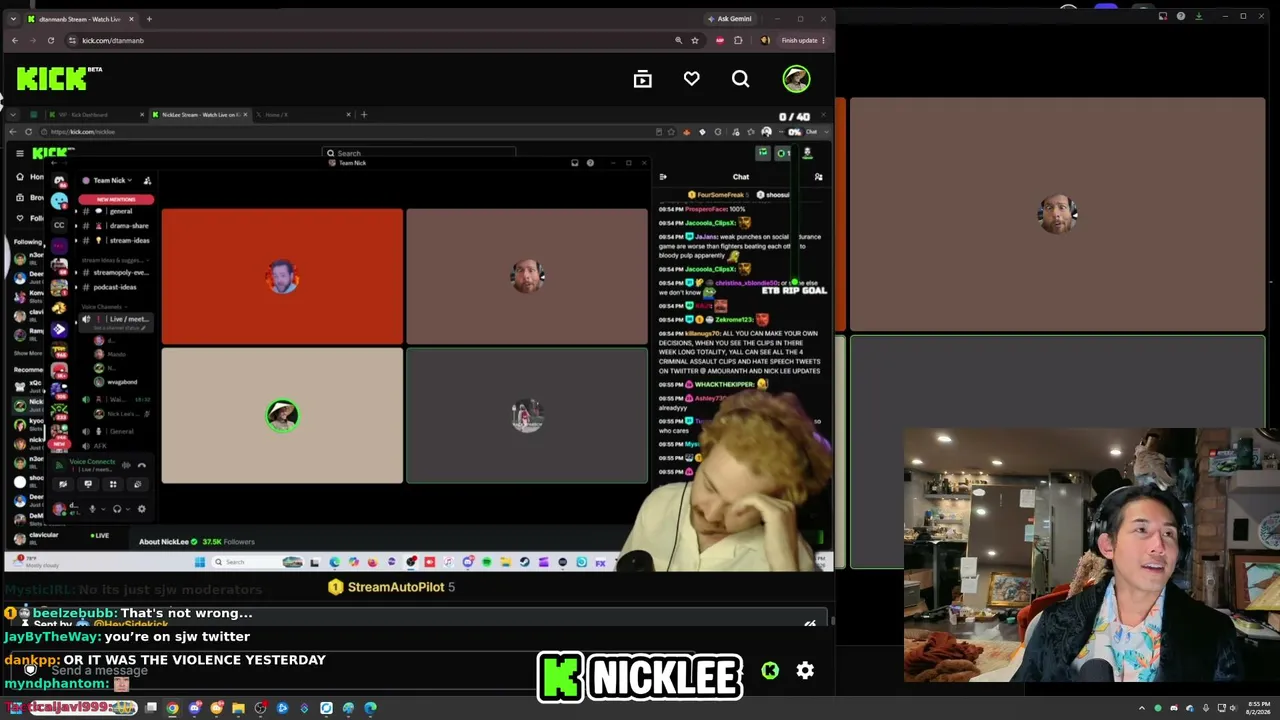Click the StreamAutoPilot pinned chat name
Screen dimensions: 1280x720
[x=395, y=587]
